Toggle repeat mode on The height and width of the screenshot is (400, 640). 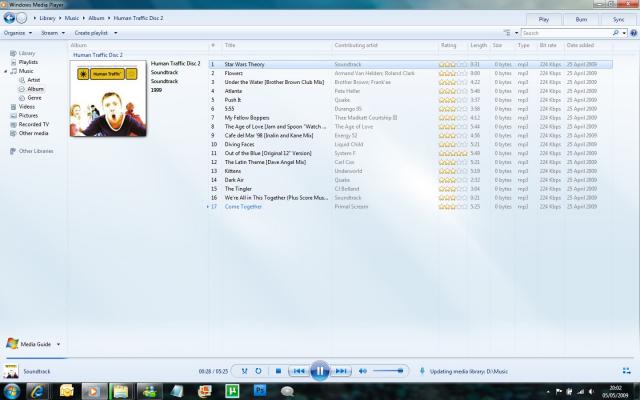click(x=258, y=371)
